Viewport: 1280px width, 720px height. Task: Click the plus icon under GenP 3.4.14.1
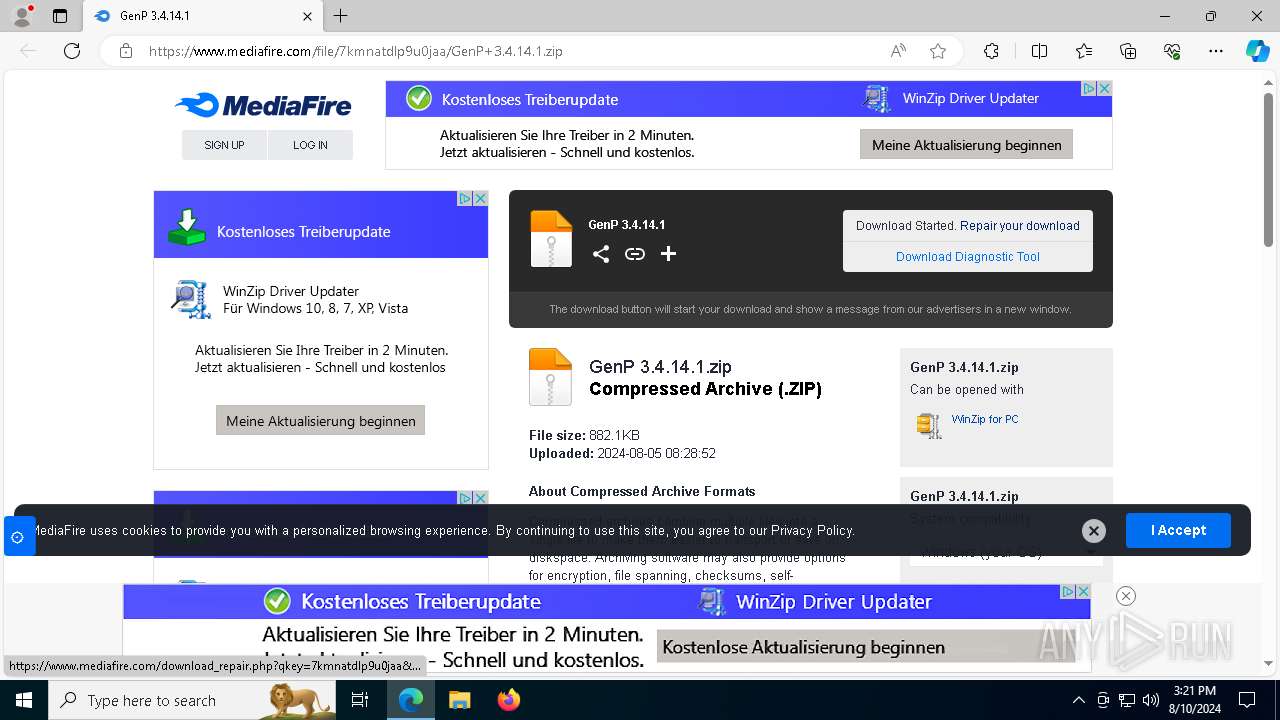coord(668,254)
